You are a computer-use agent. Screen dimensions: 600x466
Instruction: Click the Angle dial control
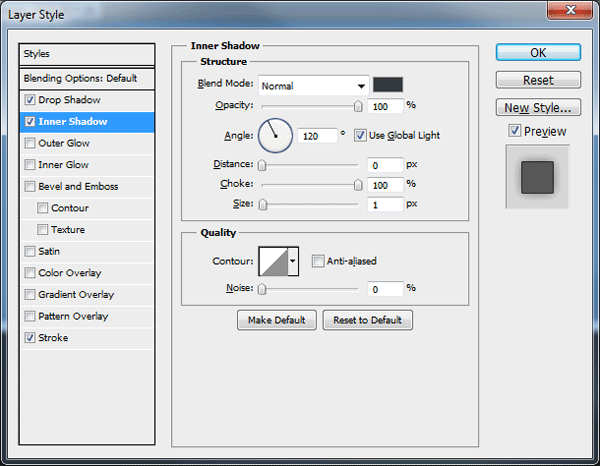276,136
